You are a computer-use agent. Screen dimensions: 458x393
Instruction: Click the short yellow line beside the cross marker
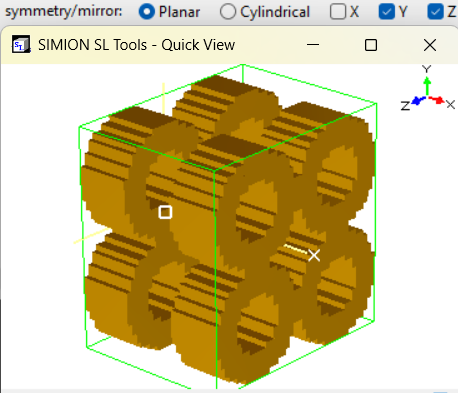pyautogui.click(x=295, y=249)
